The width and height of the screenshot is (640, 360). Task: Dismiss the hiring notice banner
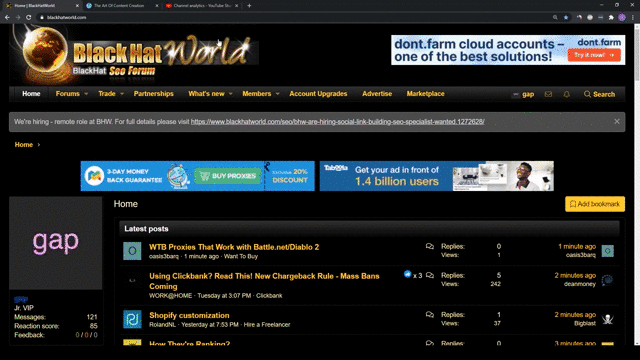617,122
